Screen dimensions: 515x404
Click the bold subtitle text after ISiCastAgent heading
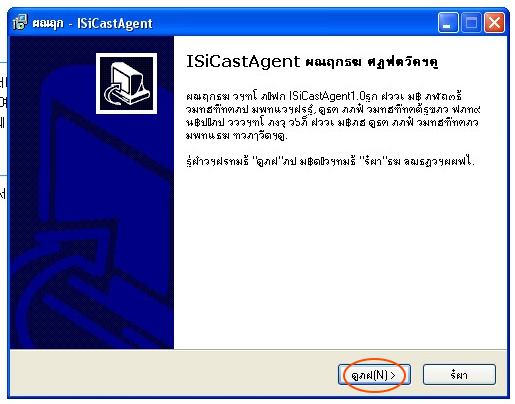(372, 62)
